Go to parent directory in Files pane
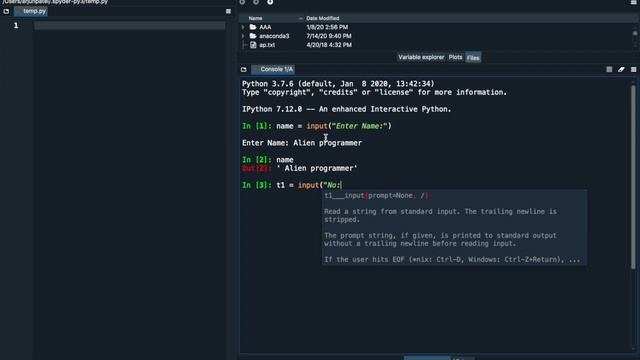 pos(270,2)
